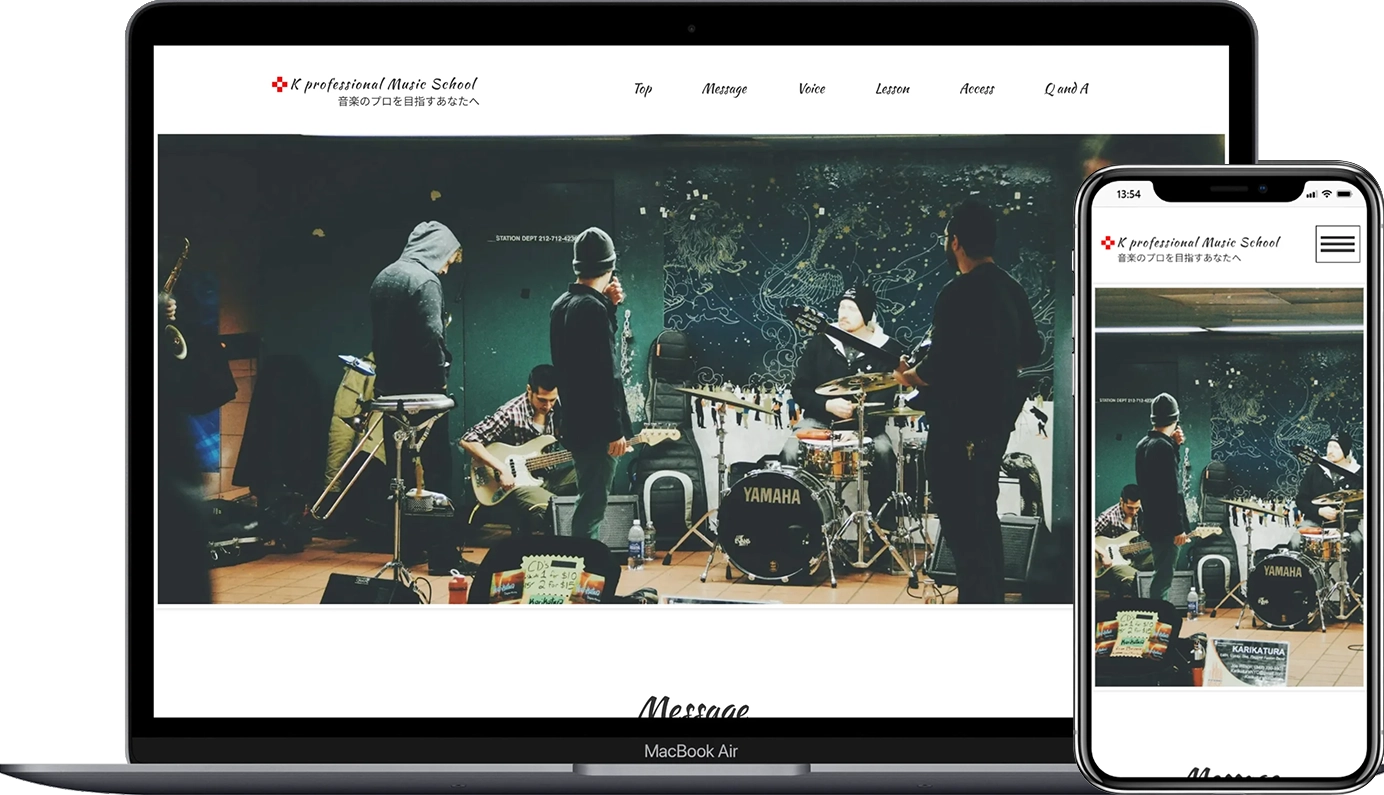Click the Message heading on laptop page
Image resolution: width=1384 pixels, height=795 pixels.
point(692,708)
